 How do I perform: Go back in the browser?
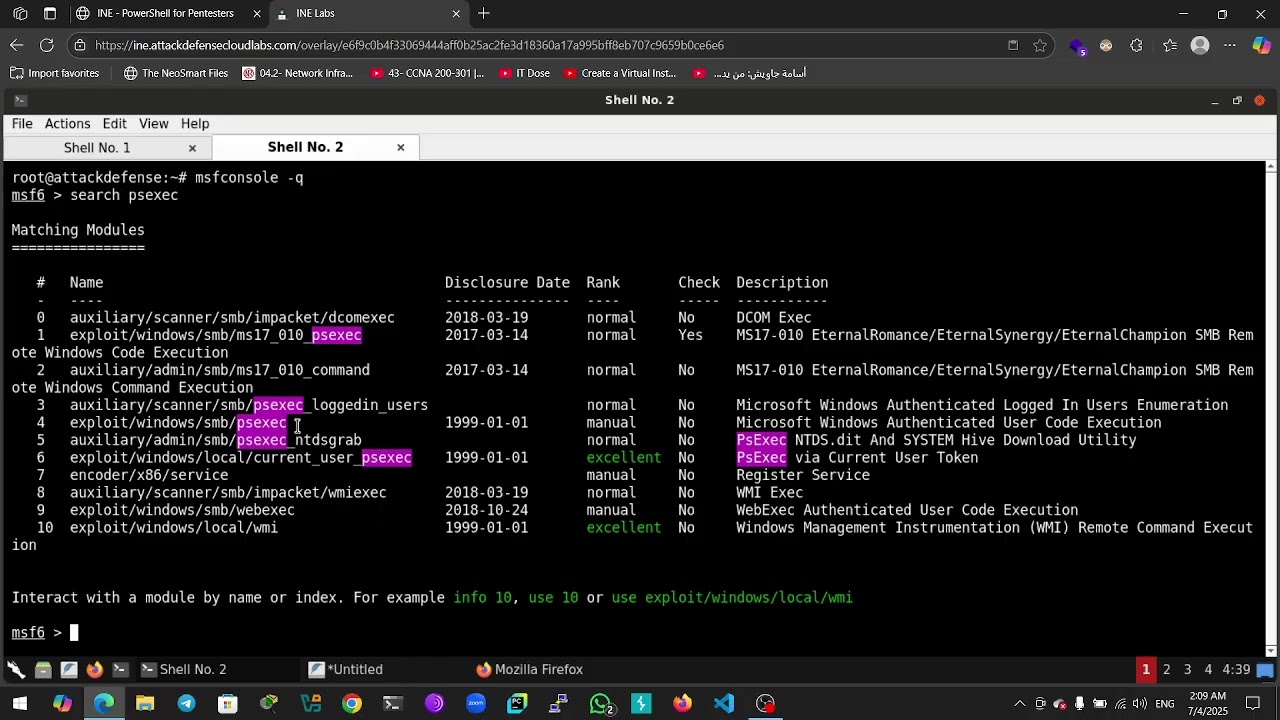point(17,45)
